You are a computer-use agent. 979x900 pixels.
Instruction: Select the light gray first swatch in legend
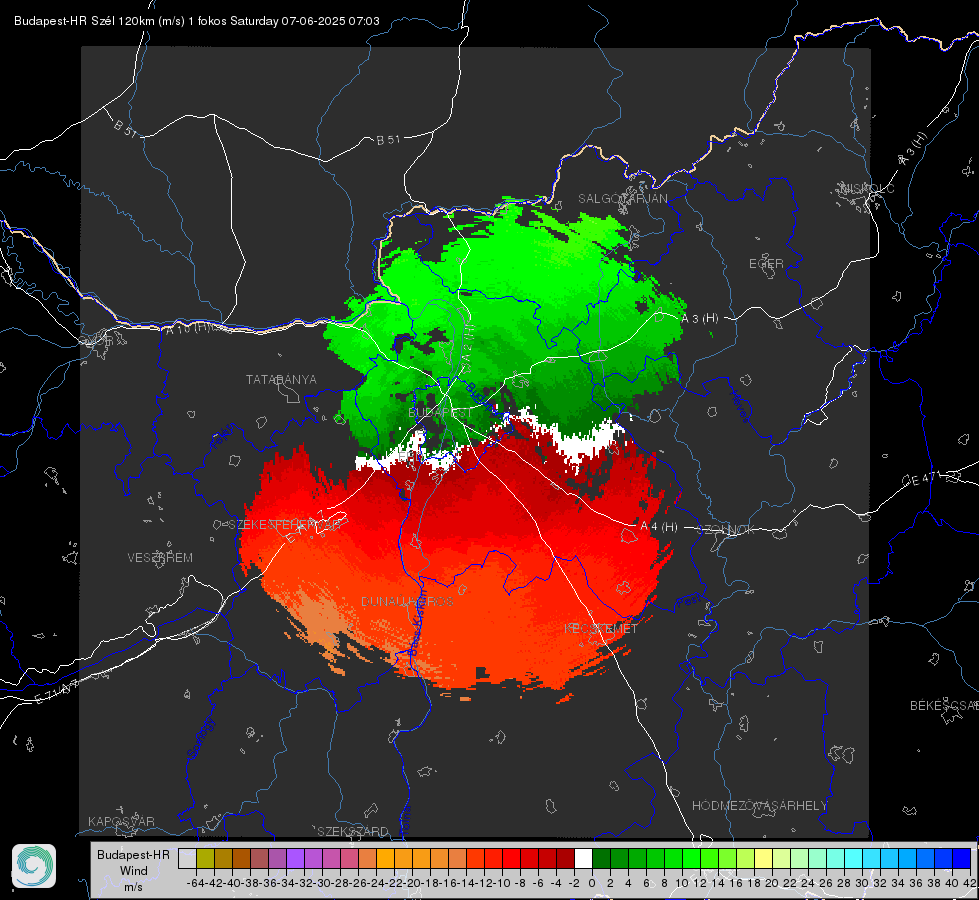(x=187, y=858)
